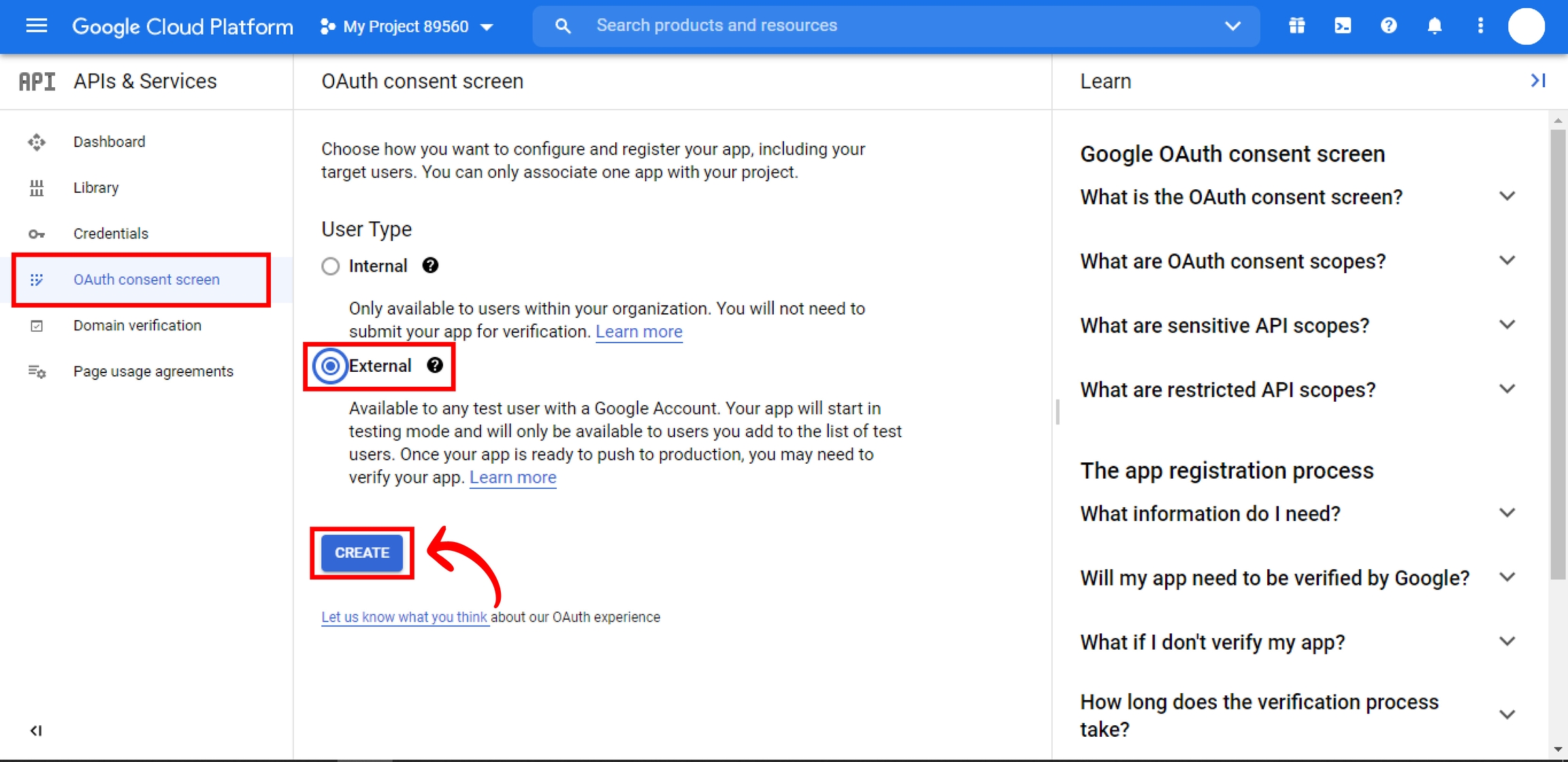Click the gift free trial icon
This screenshot has height=762, width=1568.
click(x=1296, y=26)
